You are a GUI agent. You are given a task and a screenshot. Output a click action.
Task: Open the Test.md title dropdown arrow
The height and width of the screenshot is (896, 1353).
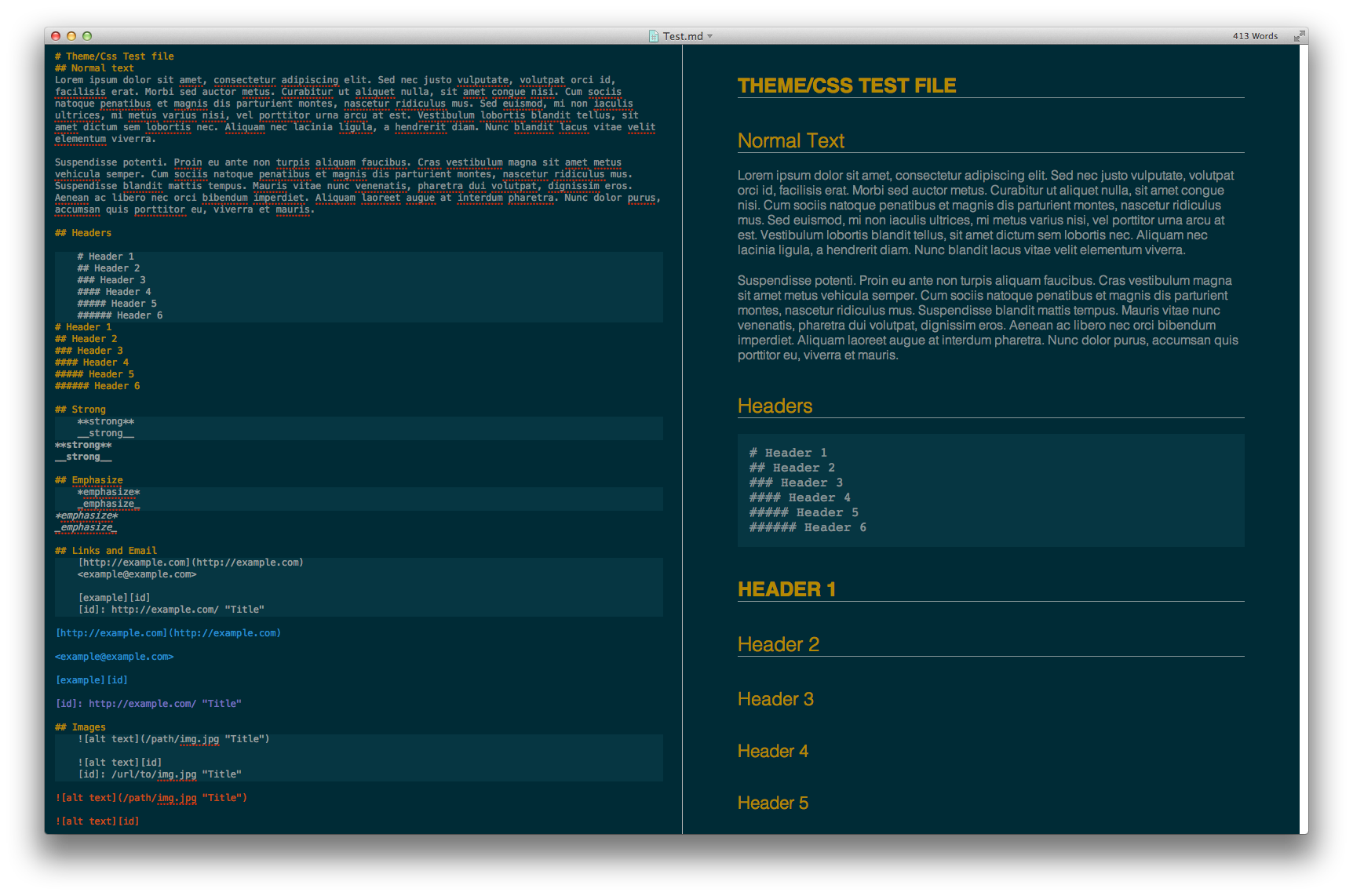(710, 36)
